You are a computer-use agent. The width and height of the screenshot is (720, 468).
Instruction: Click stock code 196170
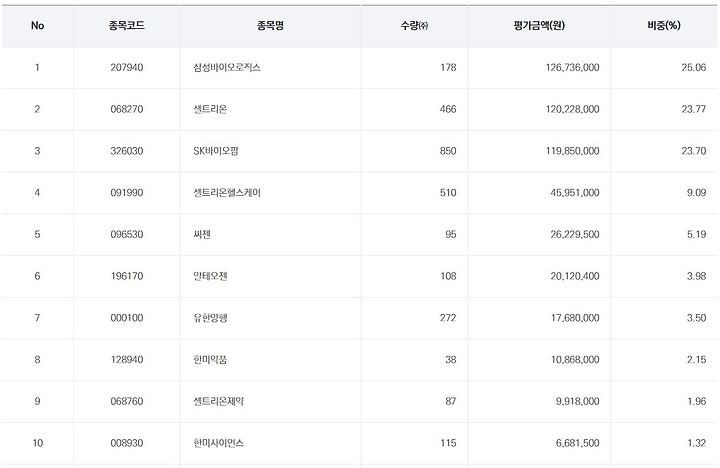click(127, 276)
